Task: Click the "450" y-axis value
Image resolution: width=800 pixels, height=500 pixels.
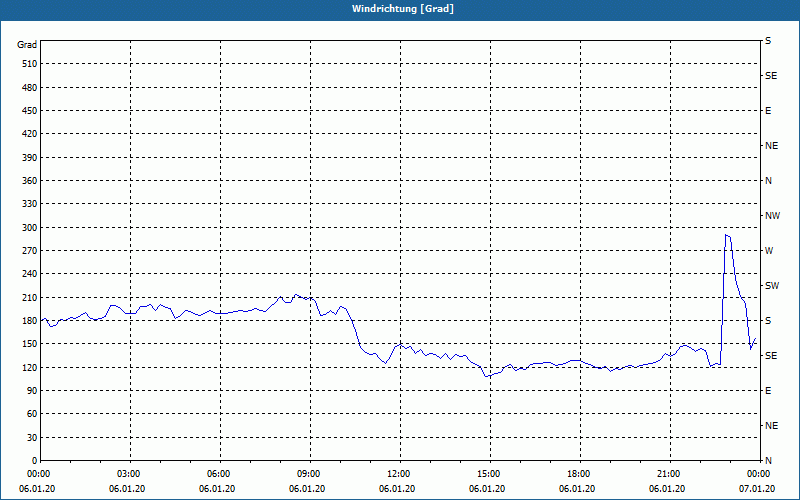Action: pos(30,111)
